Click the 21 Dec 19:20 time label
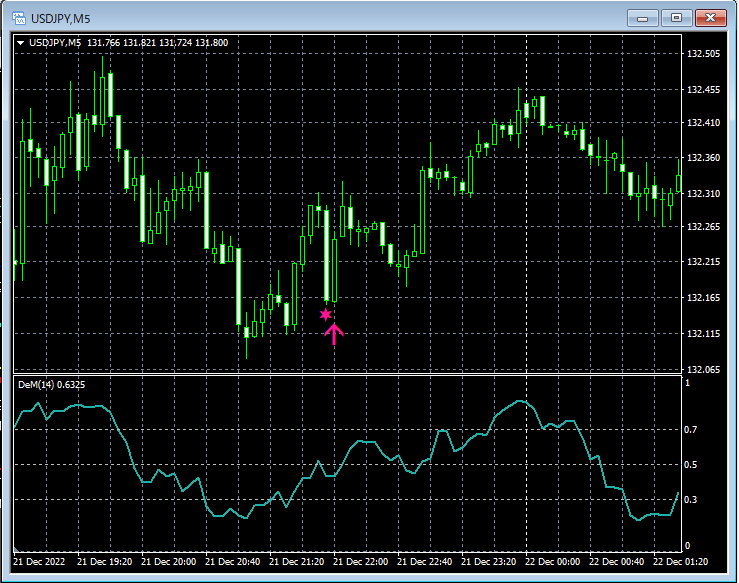Screen dimensions: 739x583 point(105,562)
